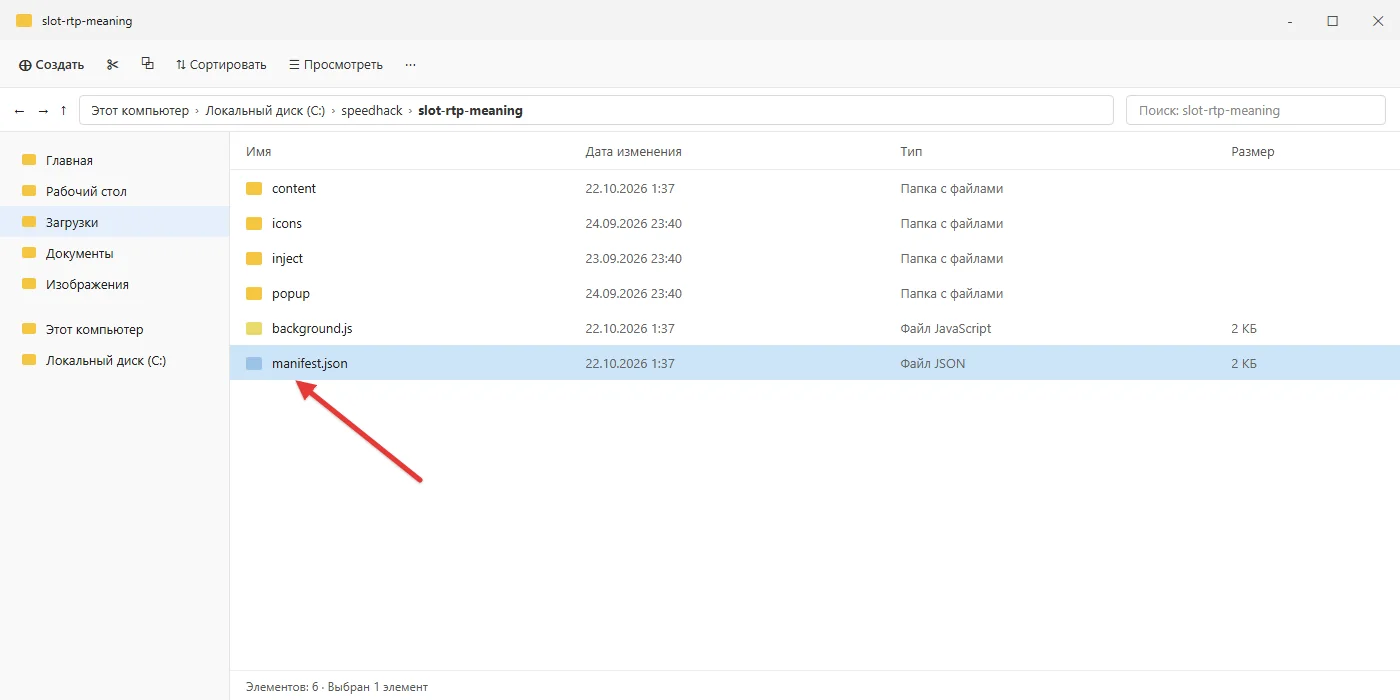This screenshot has width=1400, height=700.
Task: Click the date 23.09.2026 23:40 for inject
Action: click(x=634, y=258)
